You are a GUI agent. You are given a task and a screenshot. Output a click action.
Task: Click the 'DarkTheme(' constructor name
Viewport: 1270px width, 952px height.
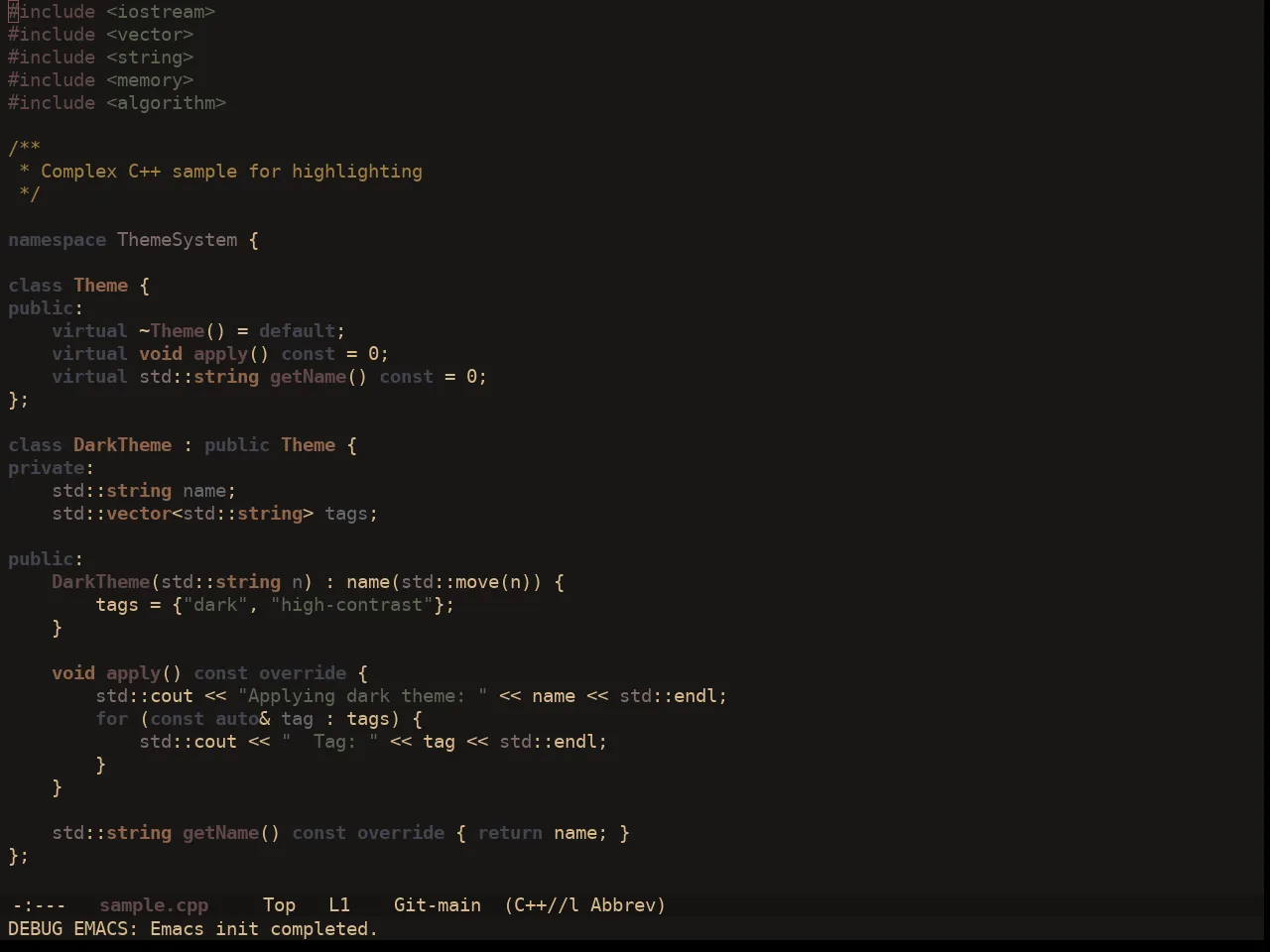(x=106, y=582)
